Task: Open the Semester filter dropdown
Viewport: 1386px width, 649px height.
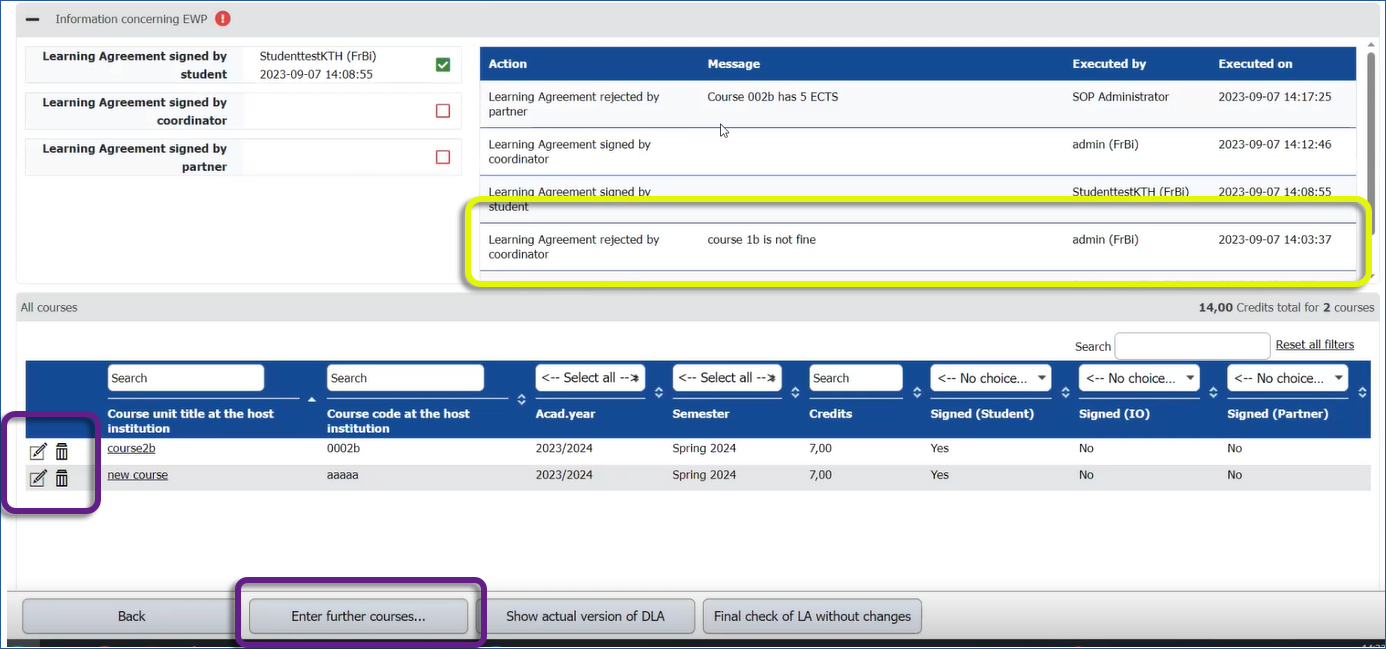Action: coord(727,378)
